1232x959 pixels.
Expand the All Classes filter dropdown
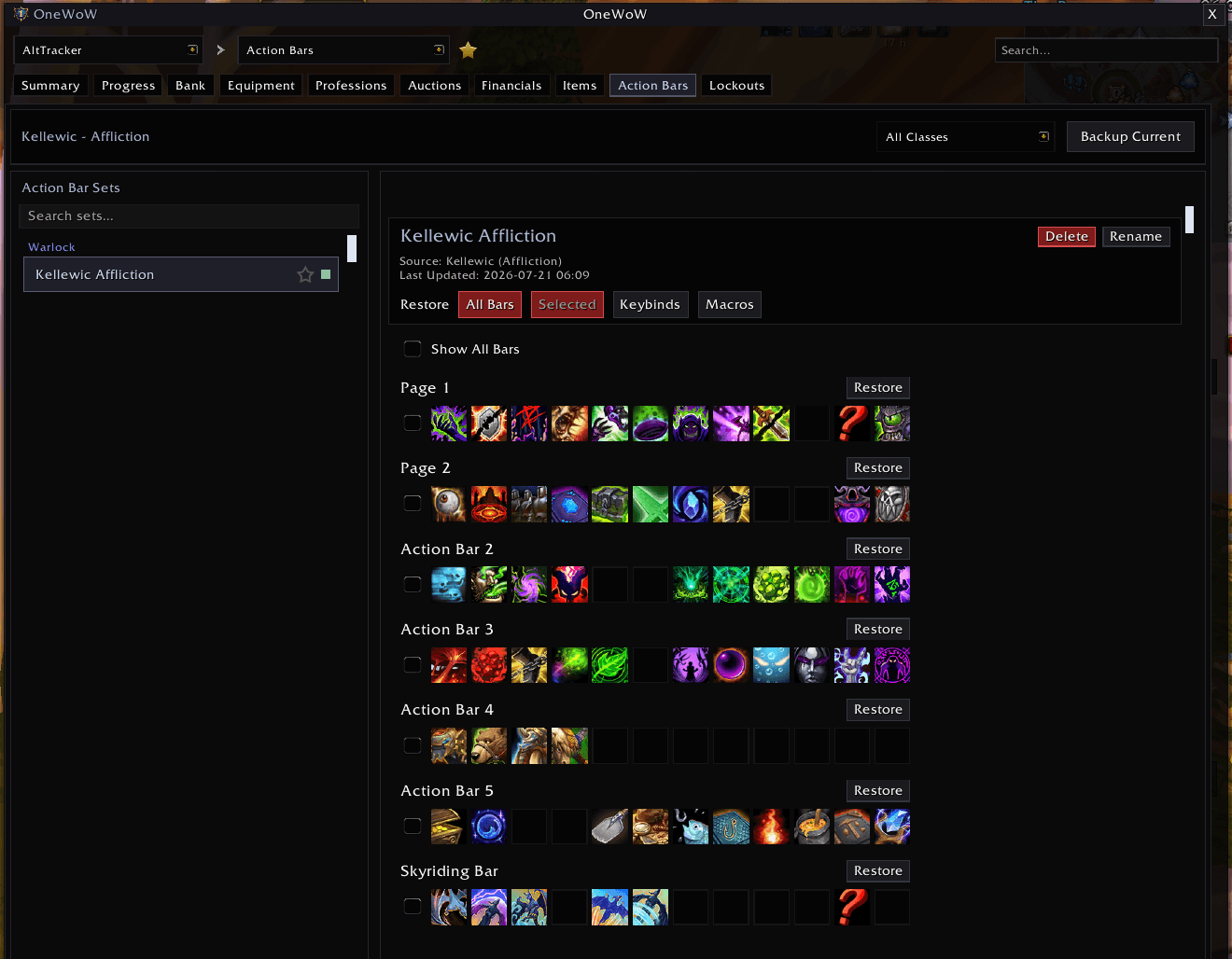click(x=966, y=137)
